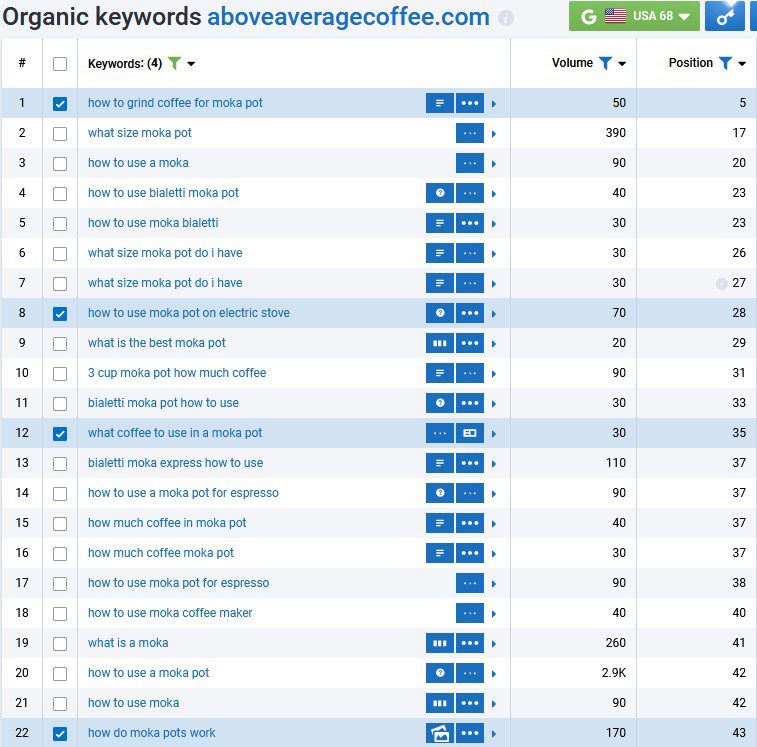The height and width of the screenshot is (747, 757).
Task: Click the info icon beside aboveaveragecoffee.com title
Action: [x=505, y=18]
